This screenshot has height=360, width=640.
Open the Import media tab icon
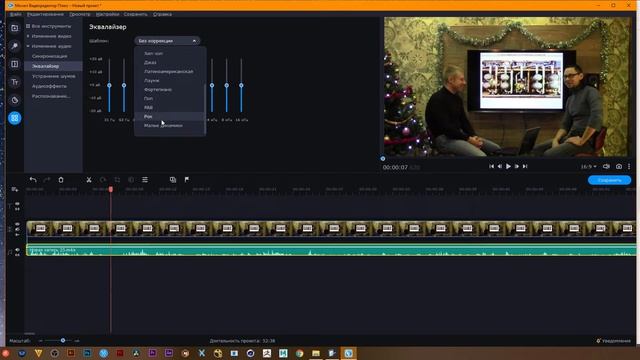tap(15, 28)
